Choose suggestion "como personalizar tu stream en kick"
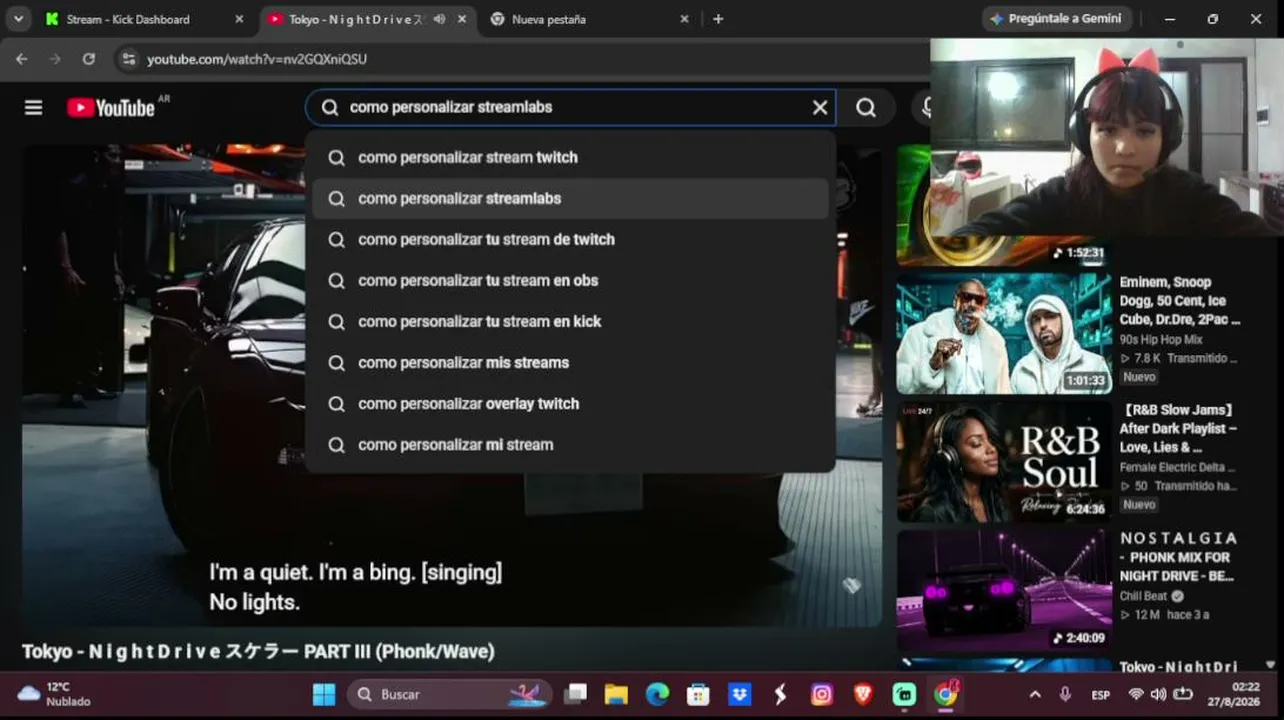Image resolution: width=1284 pixels, height=720 pixels. [x=571, y=321]
